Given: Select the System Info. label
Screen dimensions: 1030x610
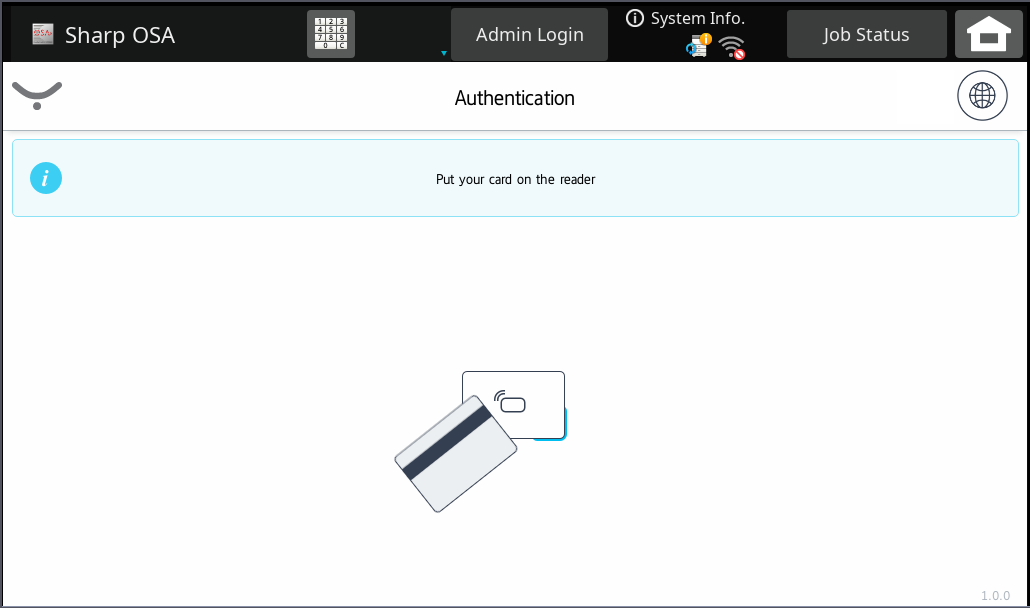Looking at the screenshot, I should (x=697, y=18).
